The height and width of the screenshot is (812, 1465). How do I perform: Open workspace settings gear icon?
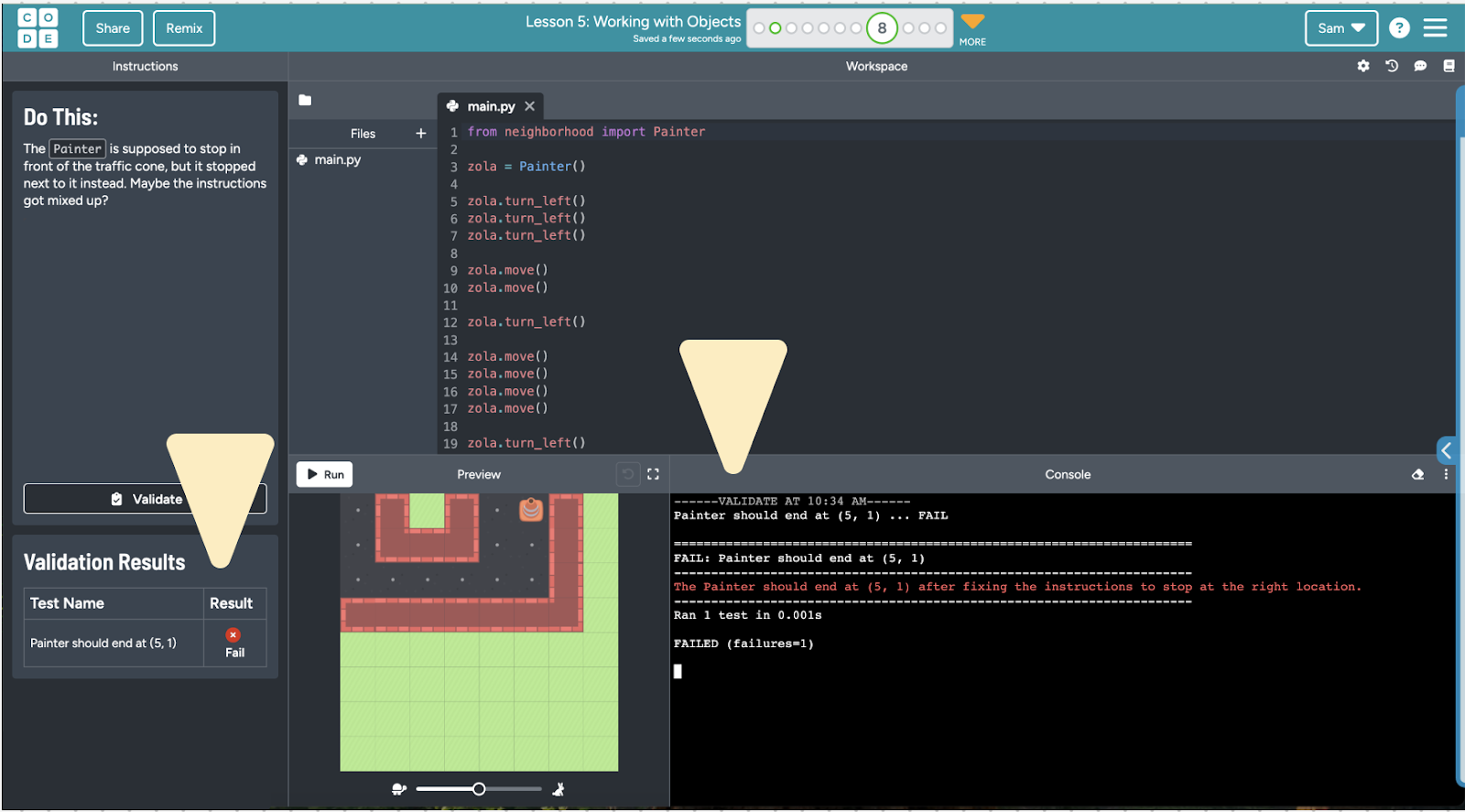pyautogui.click(x=1363, y=66)
